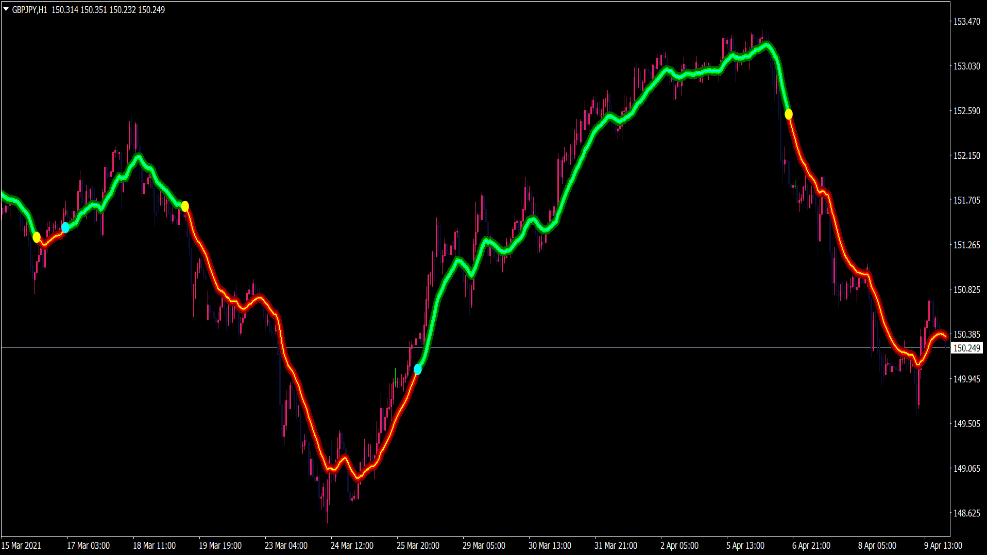Click the 149.065 price axis label
Image resolution: width=987 pixels, height=555 pixels.
[966, 468]
